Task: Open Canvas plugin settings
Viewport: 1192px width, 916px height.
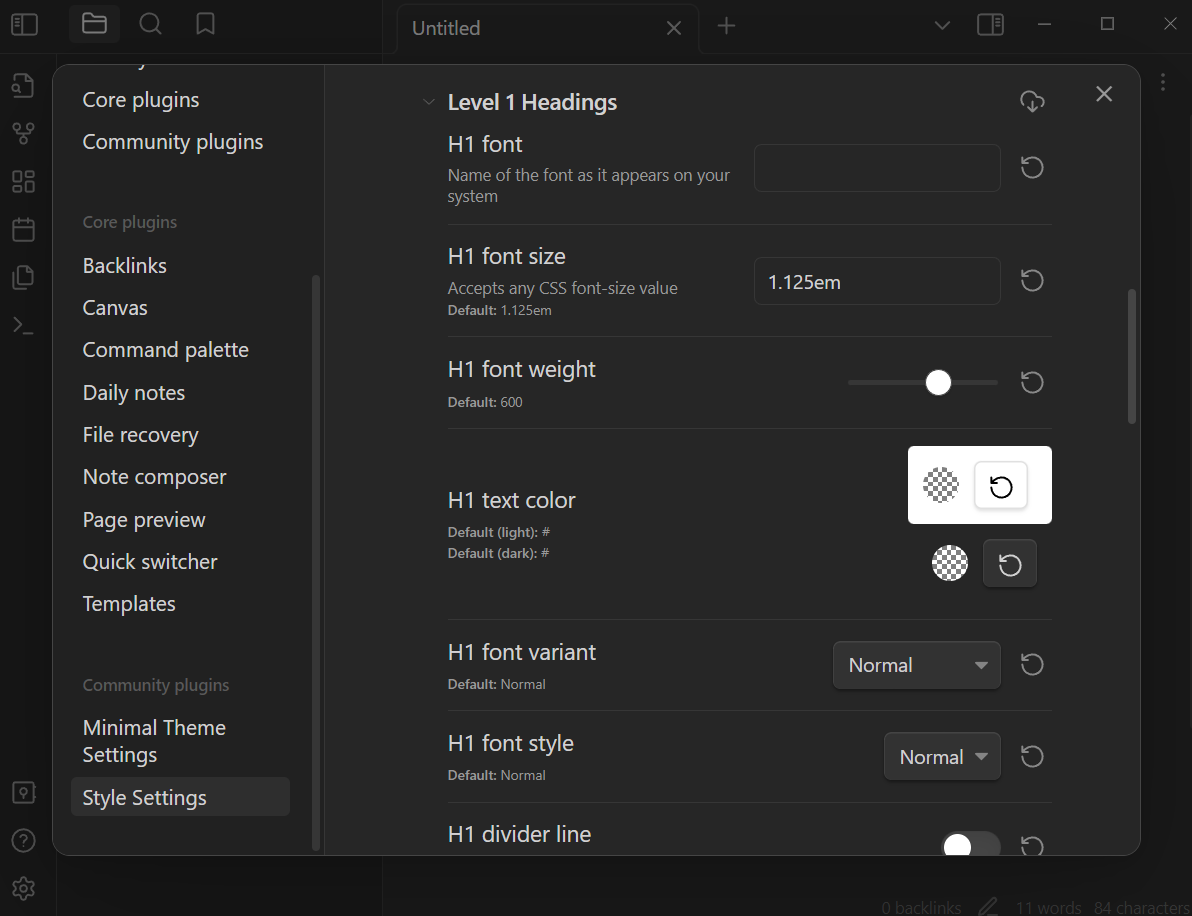Action: 115,308
